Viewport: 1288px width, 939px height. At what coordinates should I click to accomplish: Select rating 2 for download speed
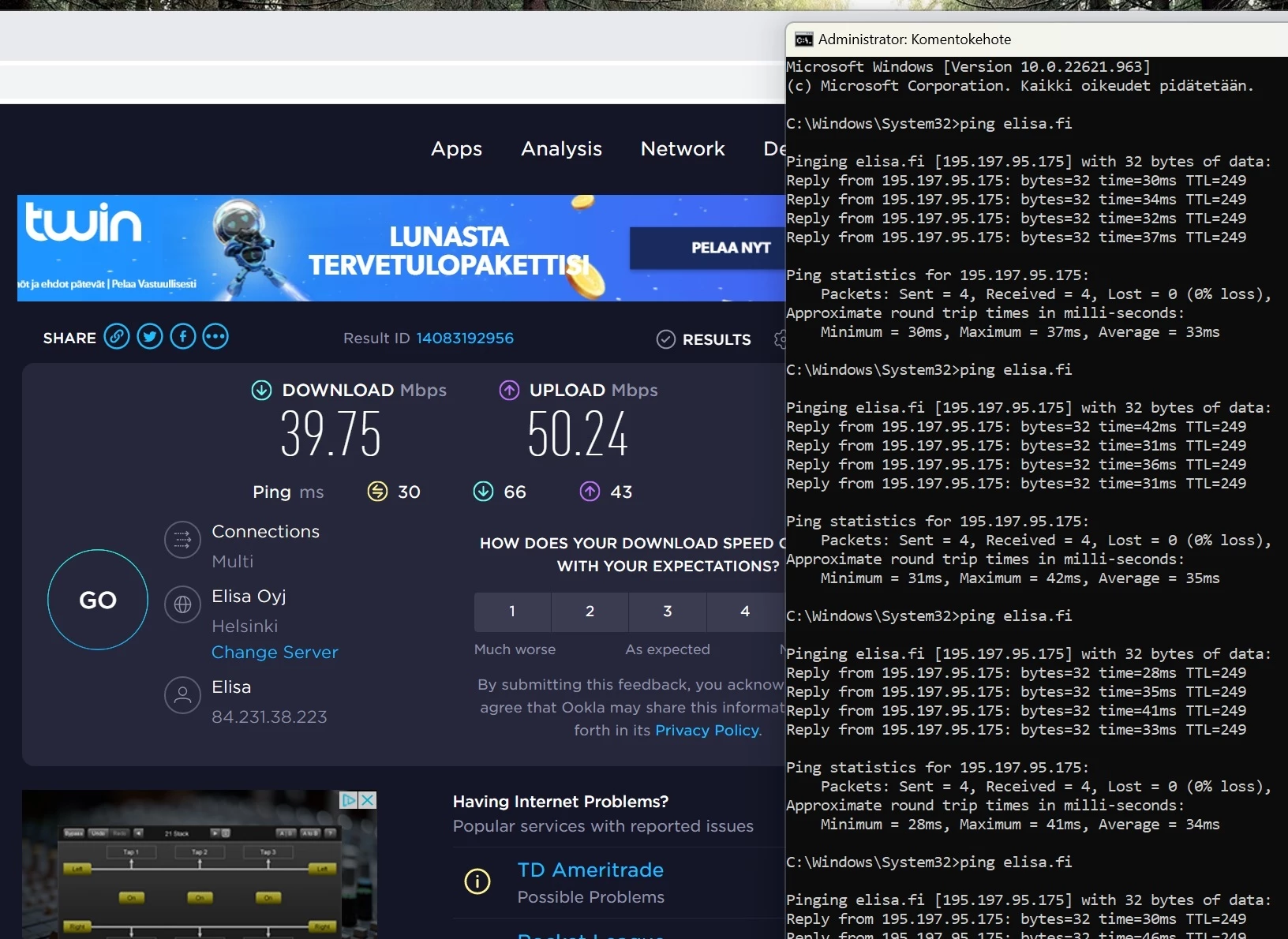[590, 612]
